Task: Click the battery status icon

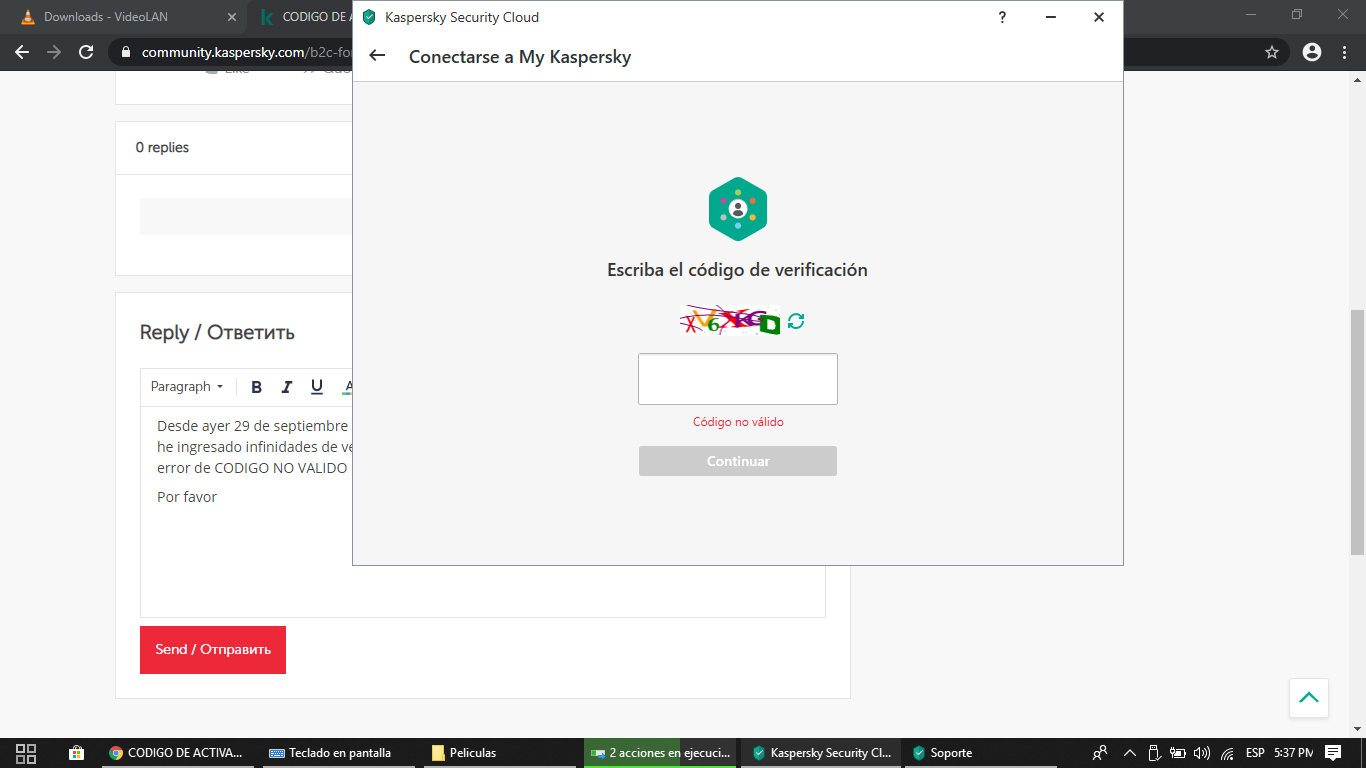Action: point(1177,753)
